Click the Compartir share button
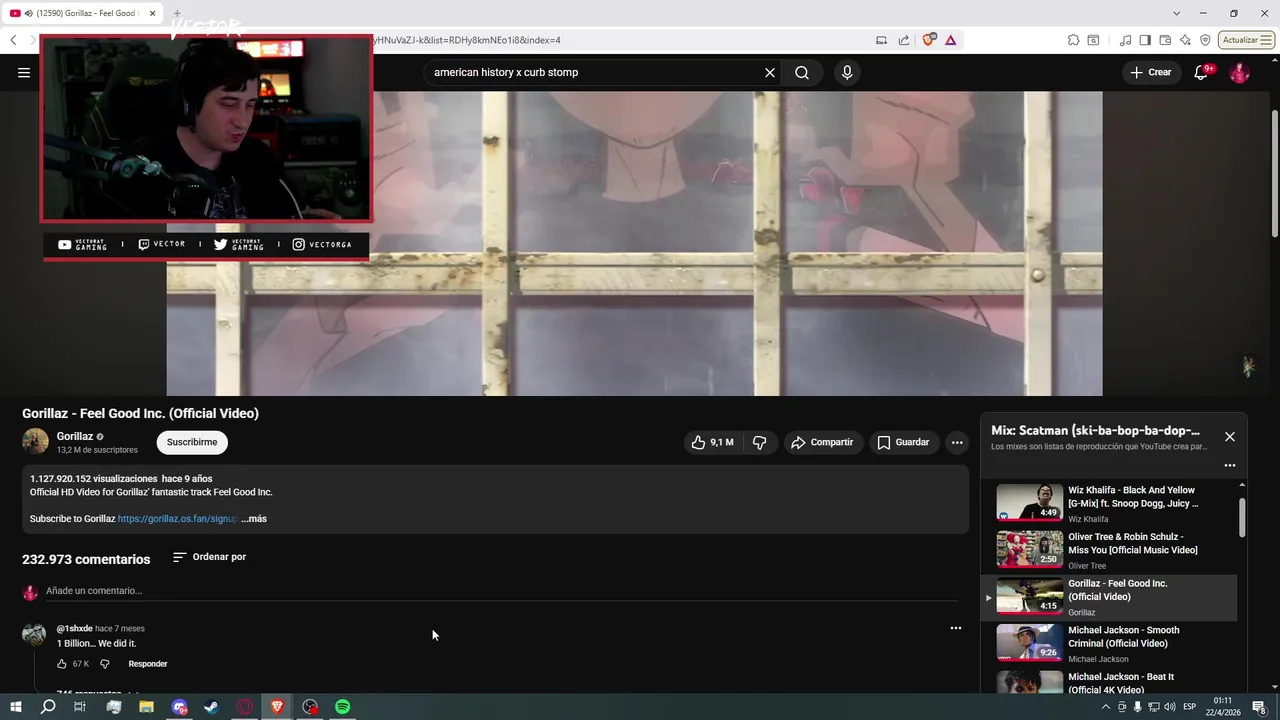Viewport: 1280px width, 720px height. point(822,442)
